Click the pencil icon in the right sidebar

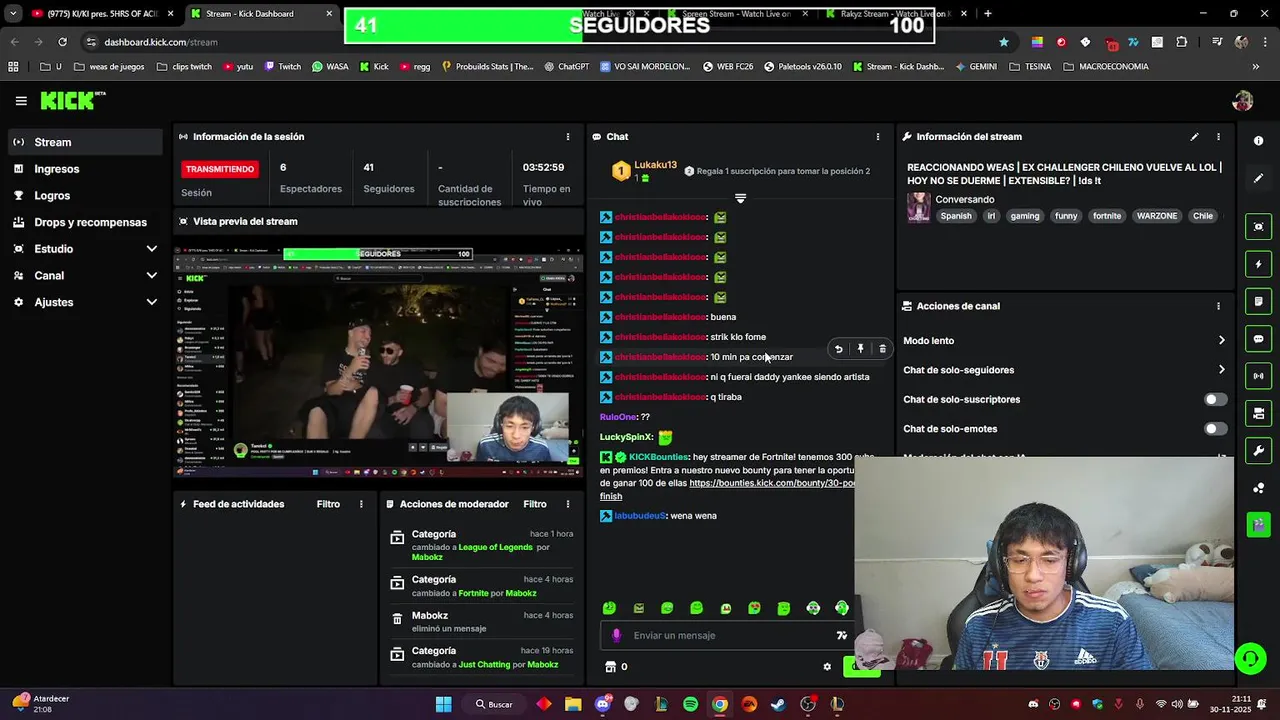tap(1259, 178)
